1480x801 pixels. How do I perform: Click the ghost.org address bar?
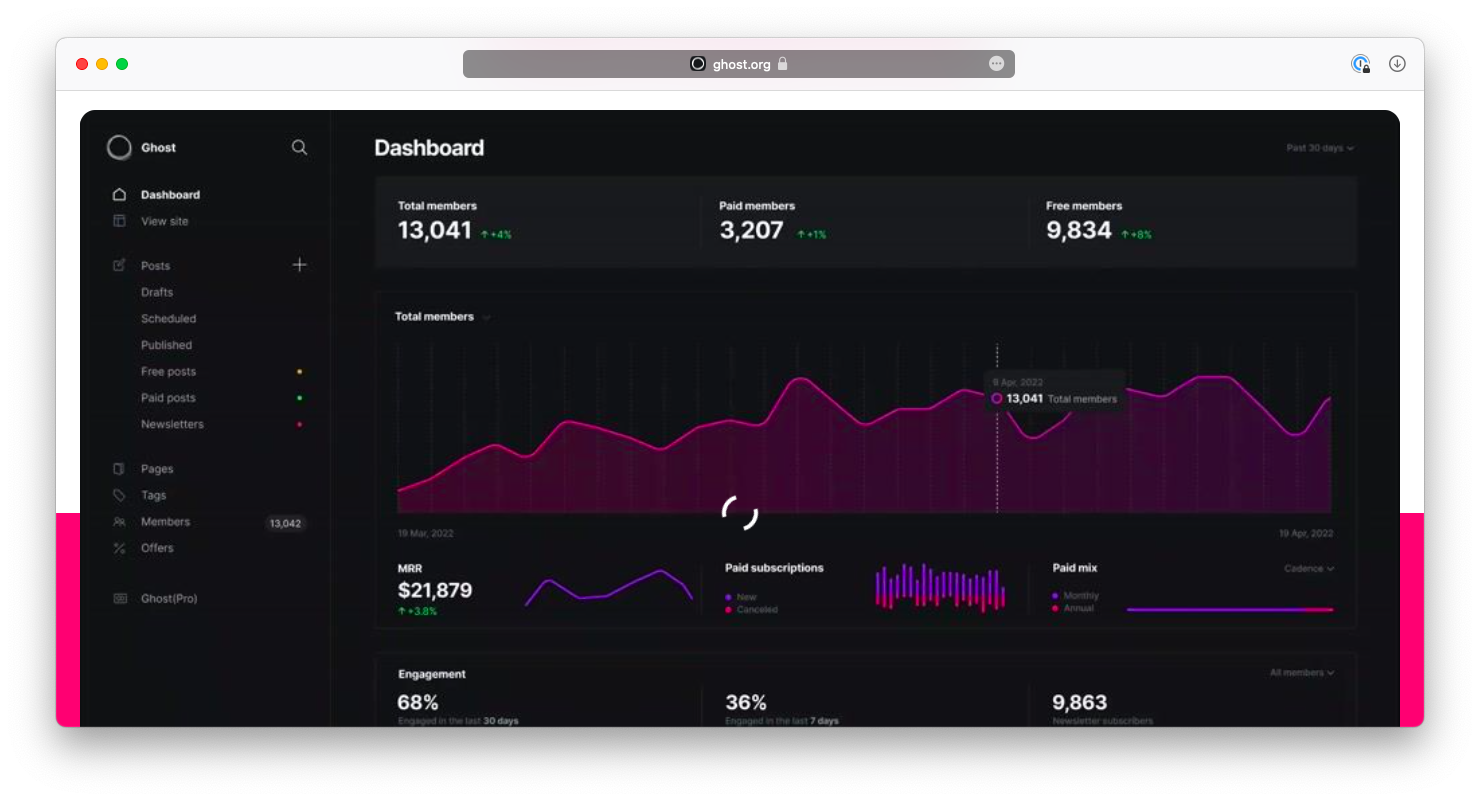738,64
